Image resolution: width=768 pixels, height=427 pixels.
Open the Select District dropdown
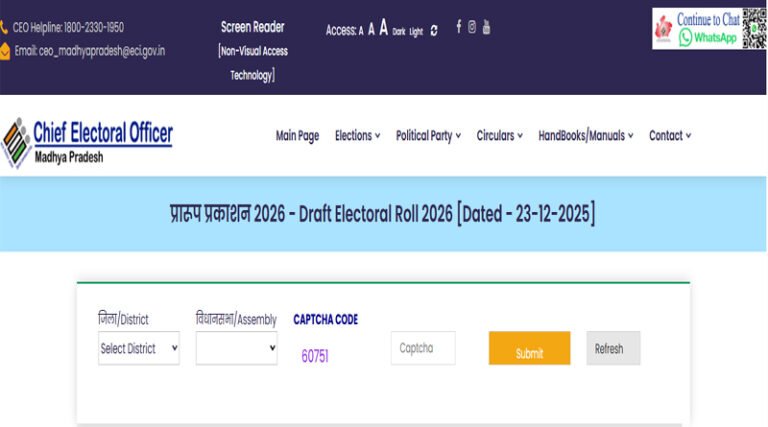coord(139,348)
